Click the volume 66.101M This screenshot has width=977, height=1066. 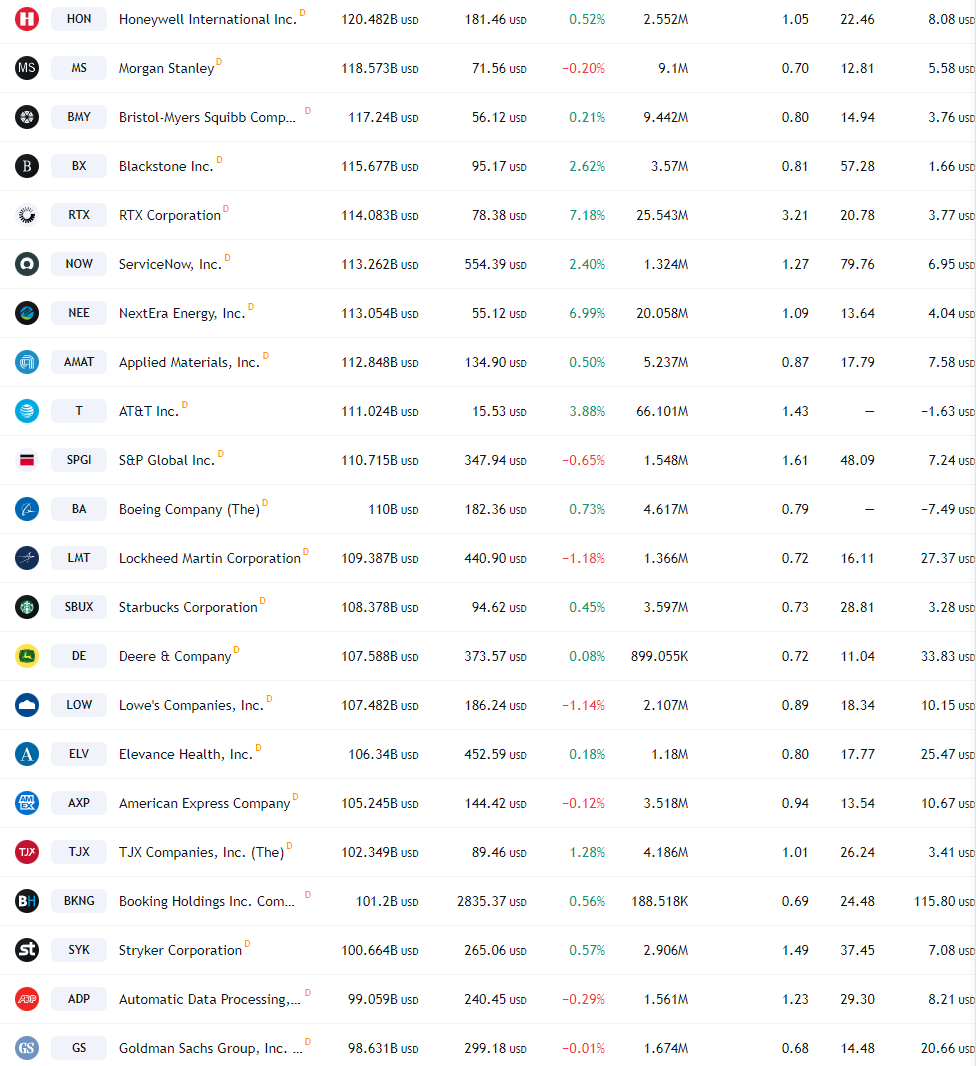pyautogui.click(x=662, y=411)
